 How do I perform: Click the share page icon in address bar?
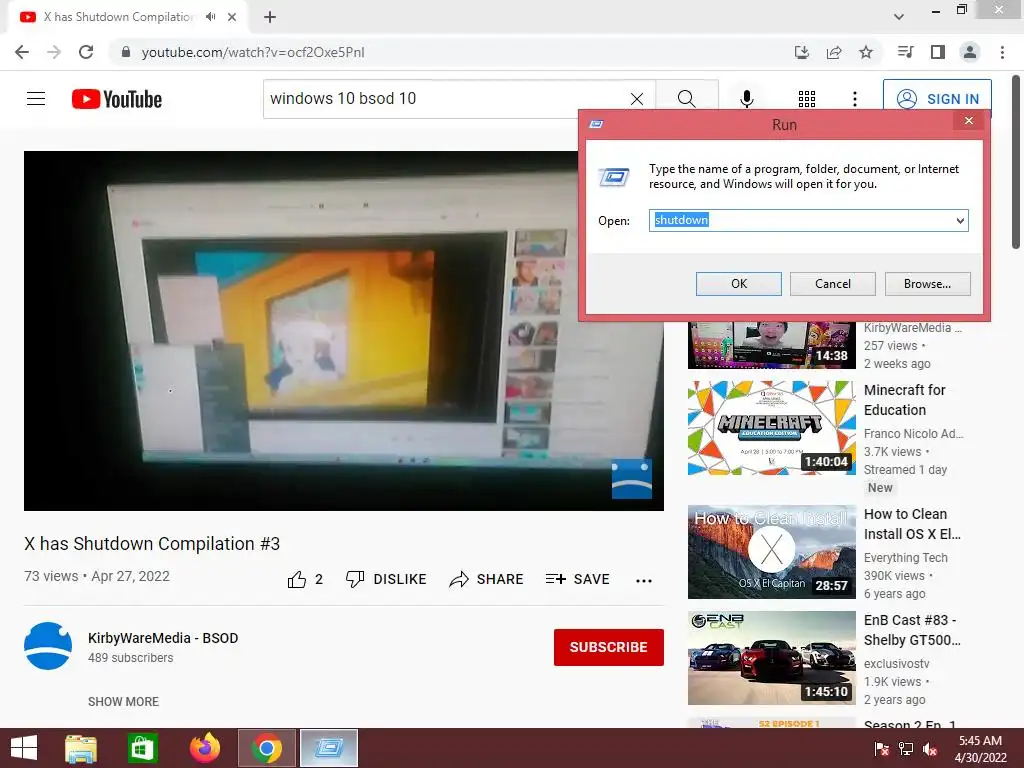coord(834,52)
